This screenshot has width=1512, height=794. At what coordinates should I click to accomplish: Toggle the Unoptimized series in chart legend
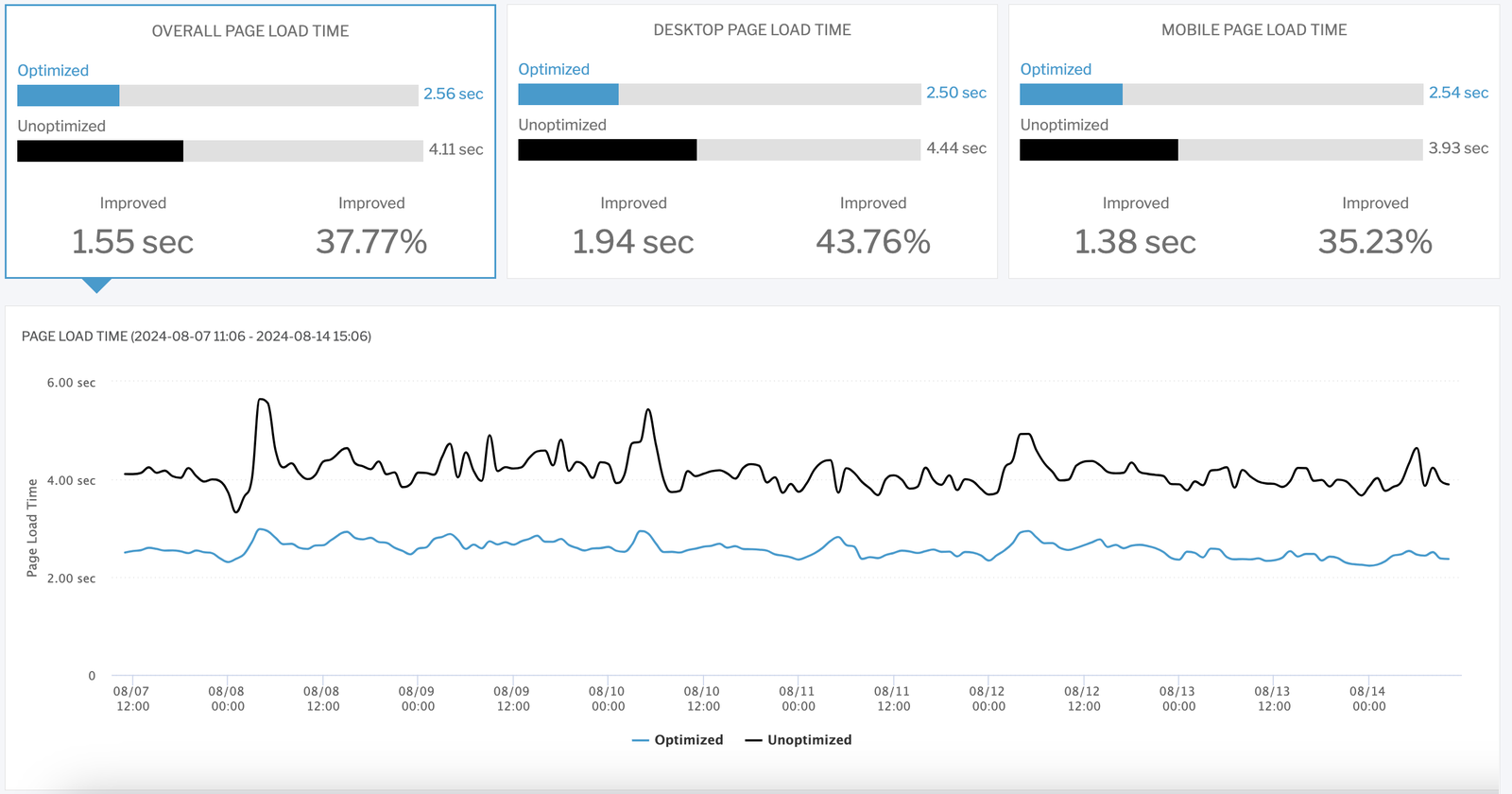808,739
